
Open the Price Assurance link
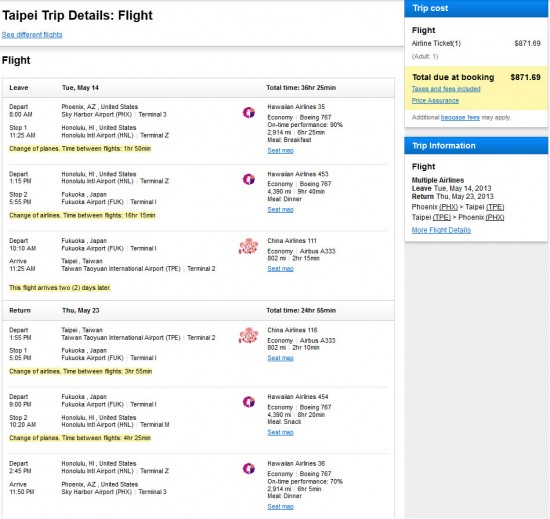pyautogui.click(x=435, y=101)
